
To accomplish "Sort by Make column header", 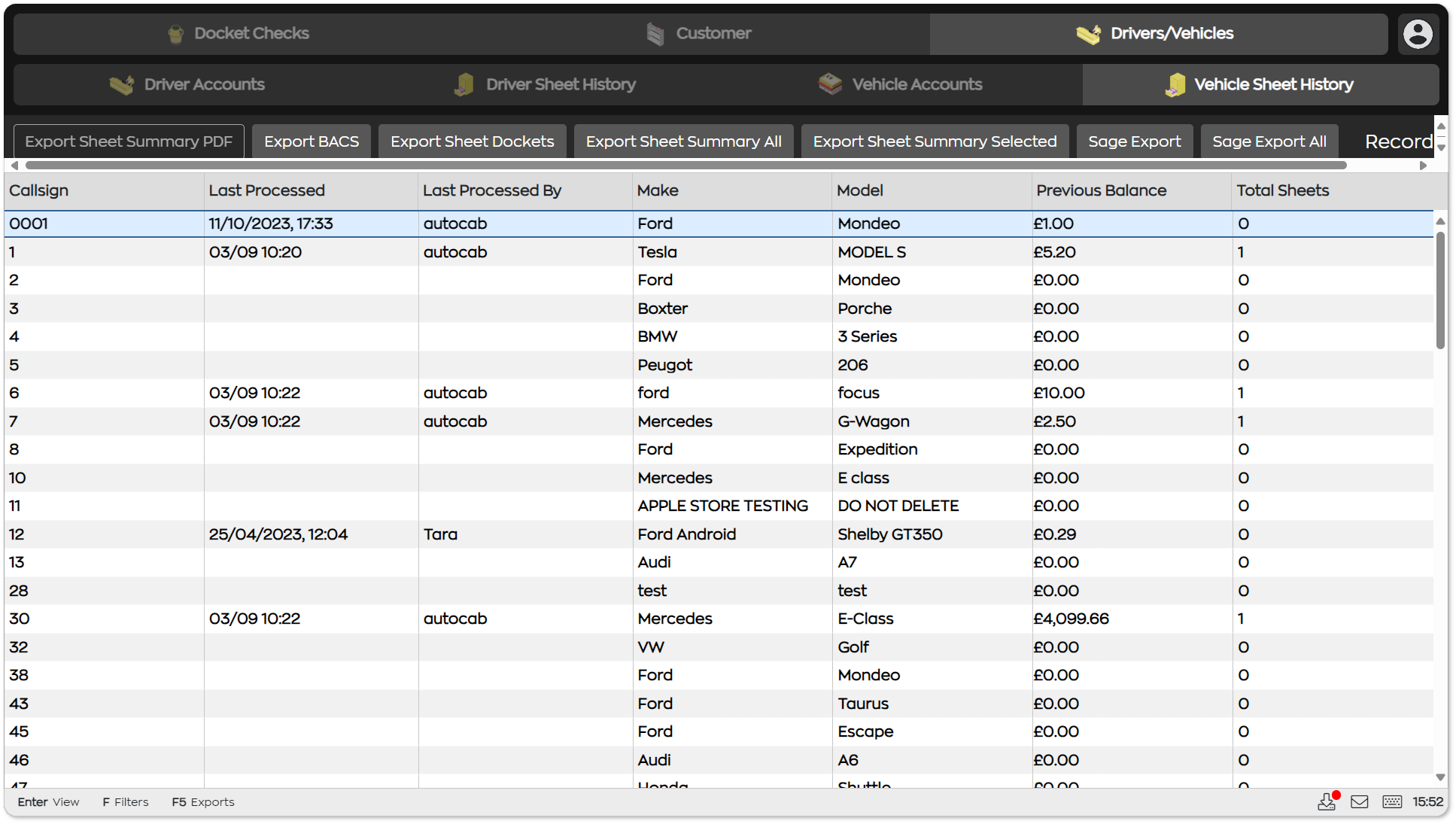I will [732, 191].
